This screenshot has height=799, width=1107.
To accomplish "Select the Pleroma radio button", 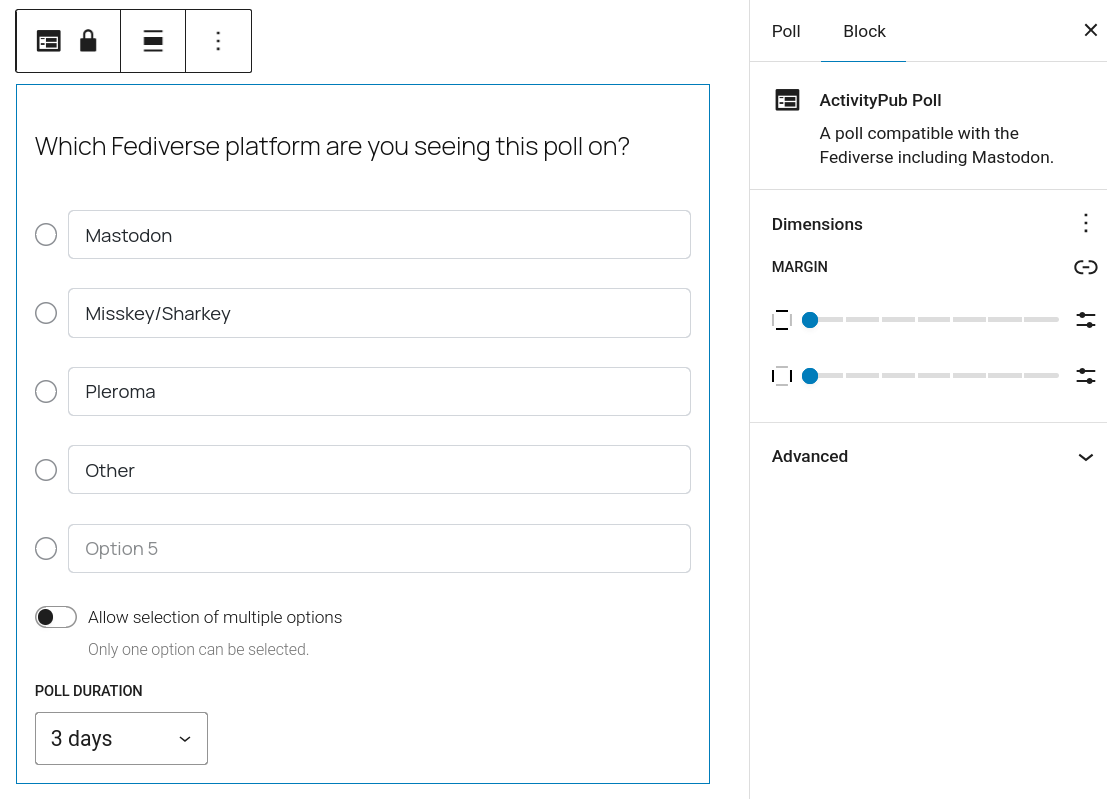I will pos(46,391).
